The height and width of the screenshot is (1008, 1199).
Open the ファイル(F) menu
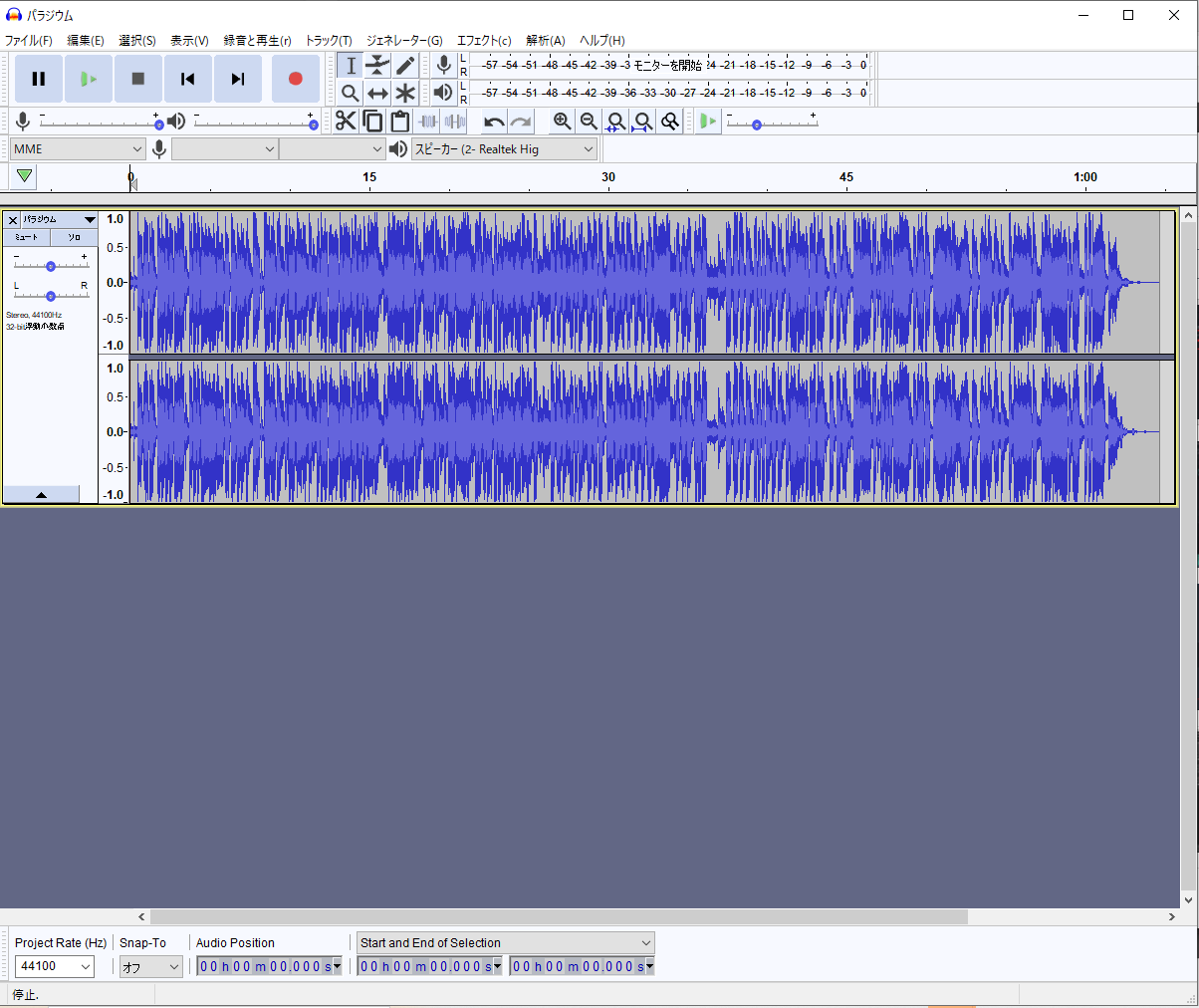tap(29, 41)
